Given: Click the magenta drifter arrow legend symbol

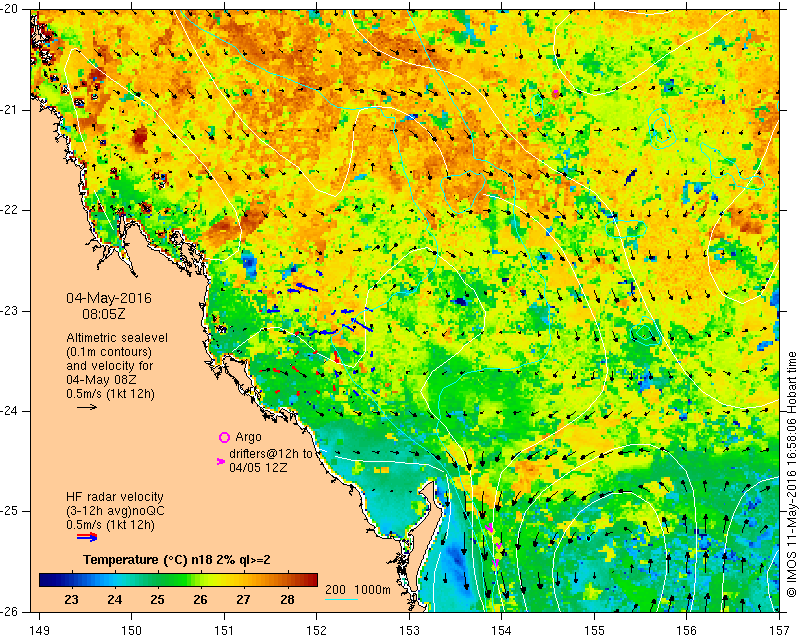Looking at the screenshot, I should click(x=221, y=461).
